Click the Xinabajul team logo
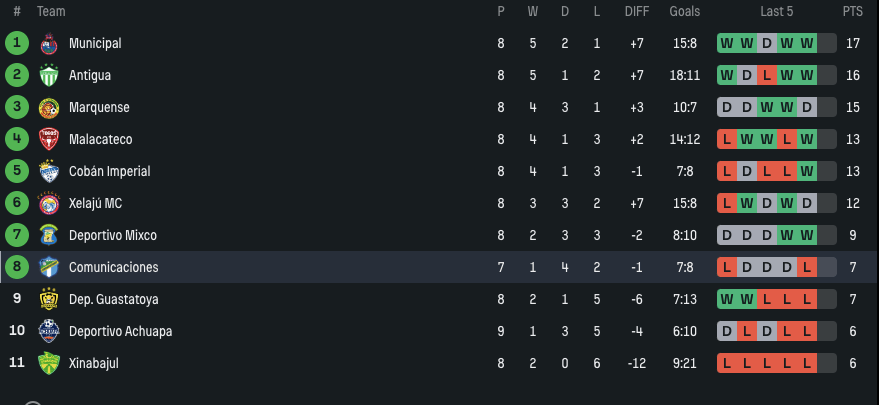This screenshot has width=879, height=405. tap(49, 364)
